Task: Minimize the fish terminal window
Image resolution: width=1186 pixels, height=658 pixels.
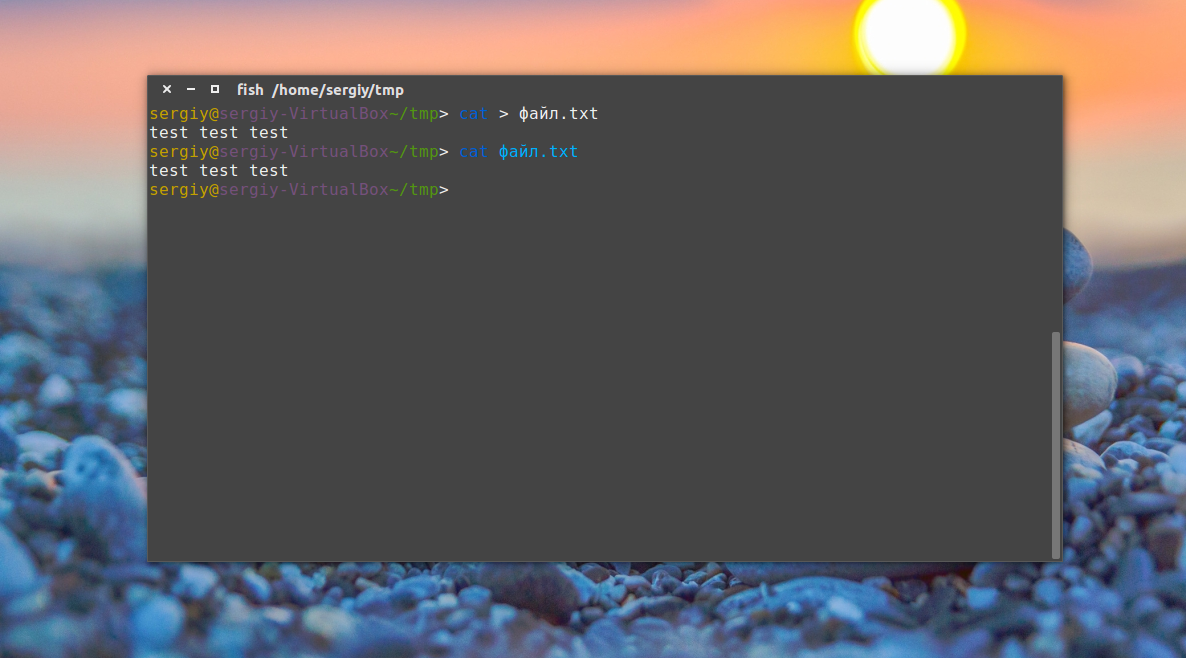Action: click(x=191, y=89)
